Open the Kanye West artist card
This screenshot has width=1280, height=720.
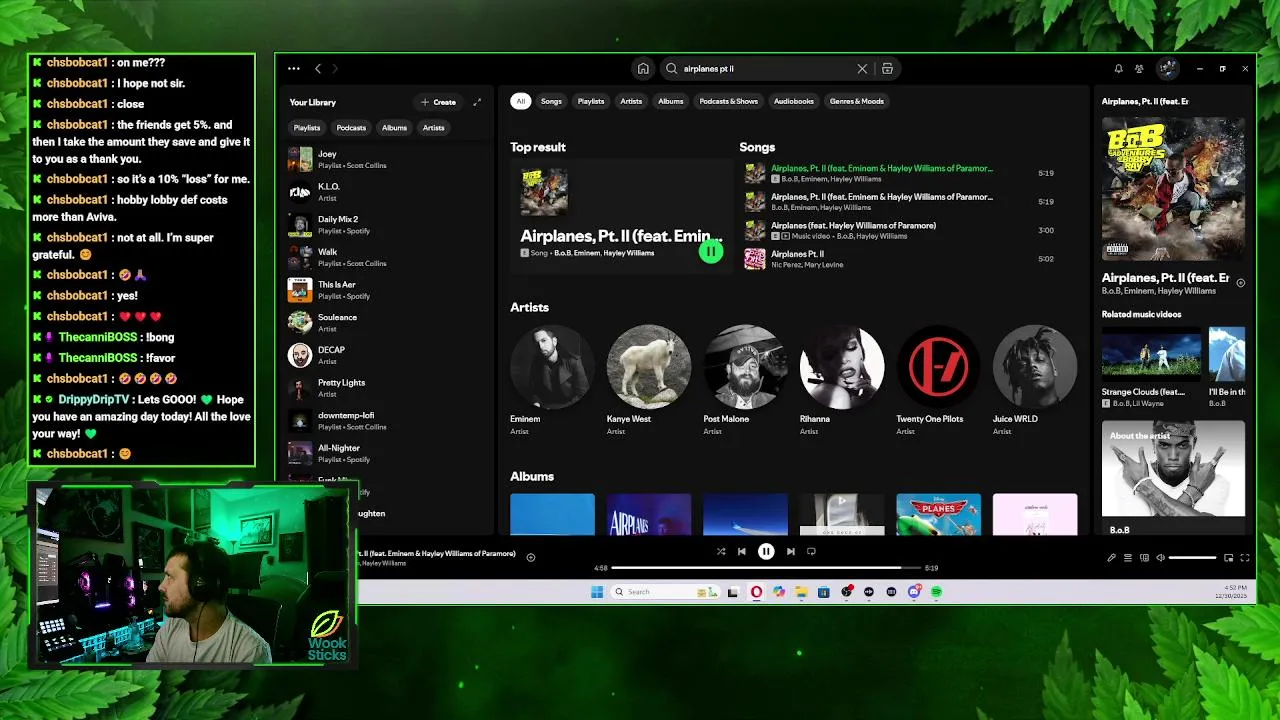coord(648,380)
